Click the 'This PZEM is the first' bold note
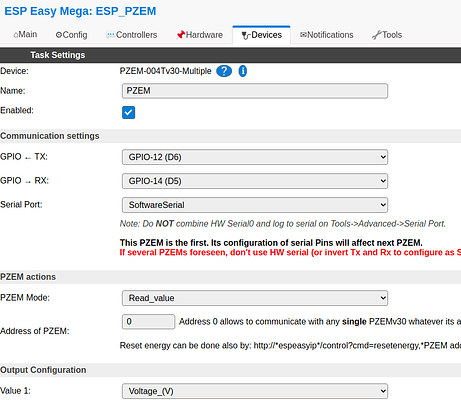 pos(271,243)
